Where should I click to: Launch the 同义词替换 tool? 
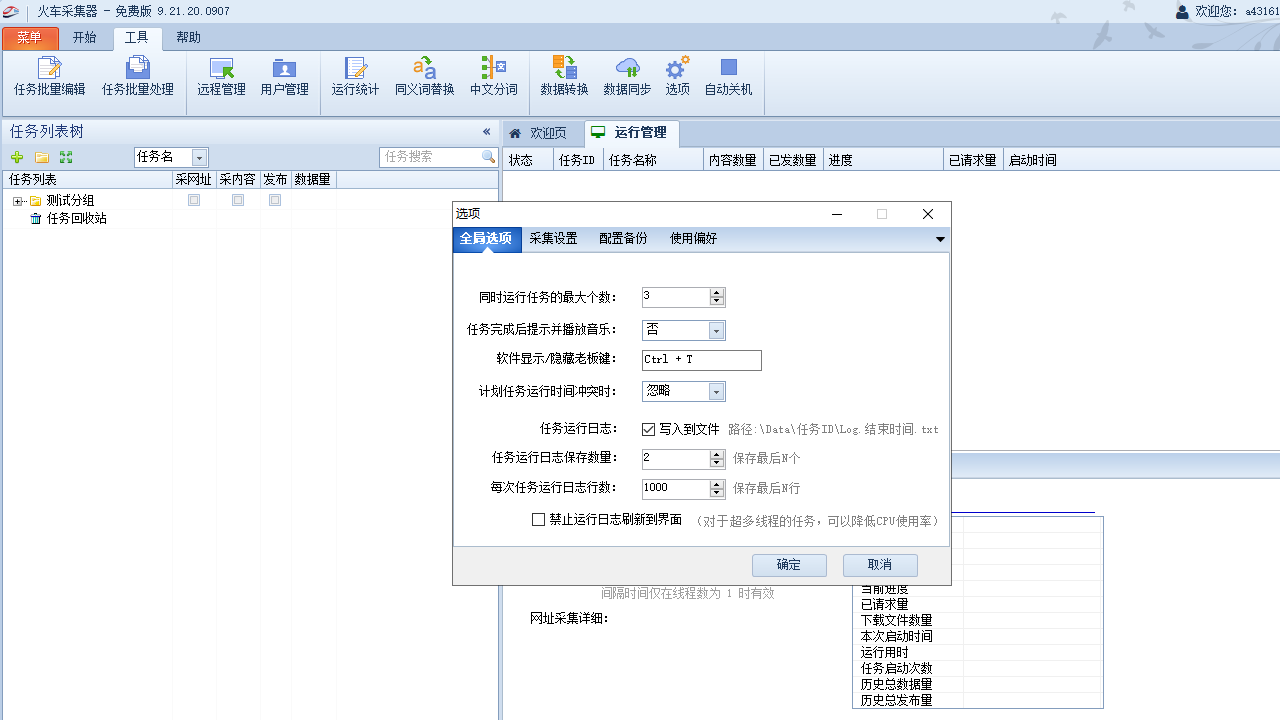[x=424, y=77]
